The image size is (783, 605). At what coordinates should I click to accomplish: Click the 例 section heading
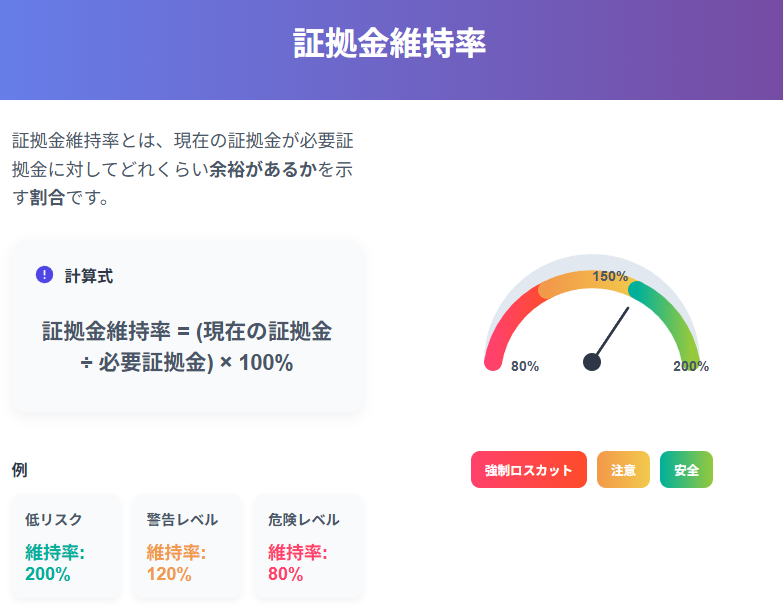coord(19,470)
